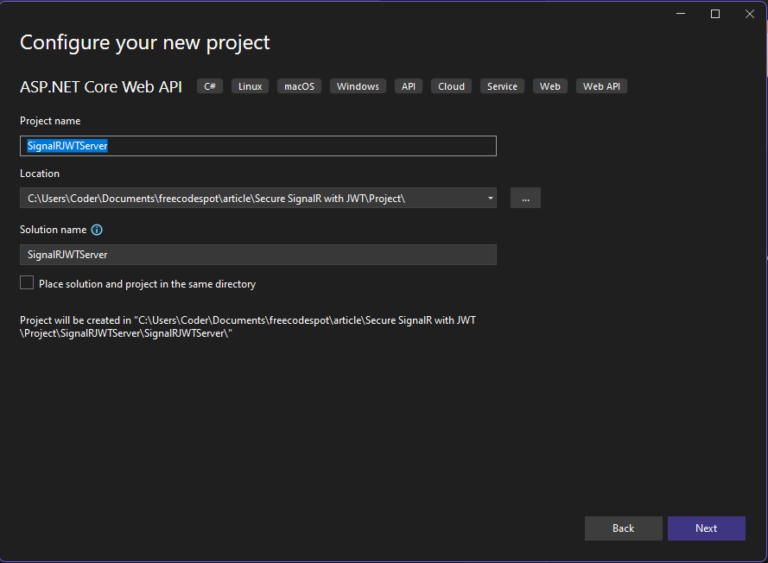Viewport: 768px width, 563px height.
Task: Minimize the project configuration window
Action: (681, 14)
